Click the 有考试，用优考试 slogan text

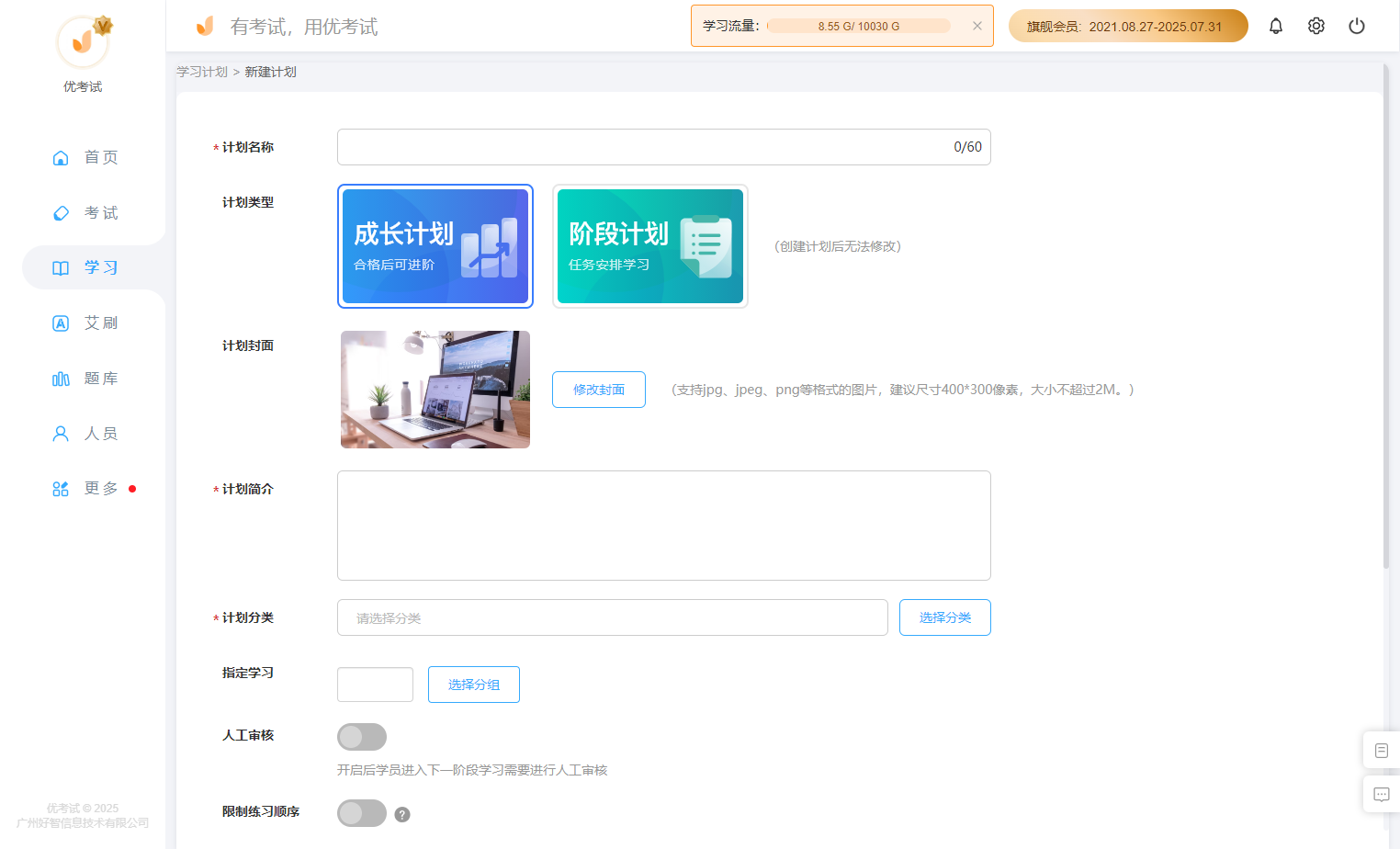tap(304, 27)
